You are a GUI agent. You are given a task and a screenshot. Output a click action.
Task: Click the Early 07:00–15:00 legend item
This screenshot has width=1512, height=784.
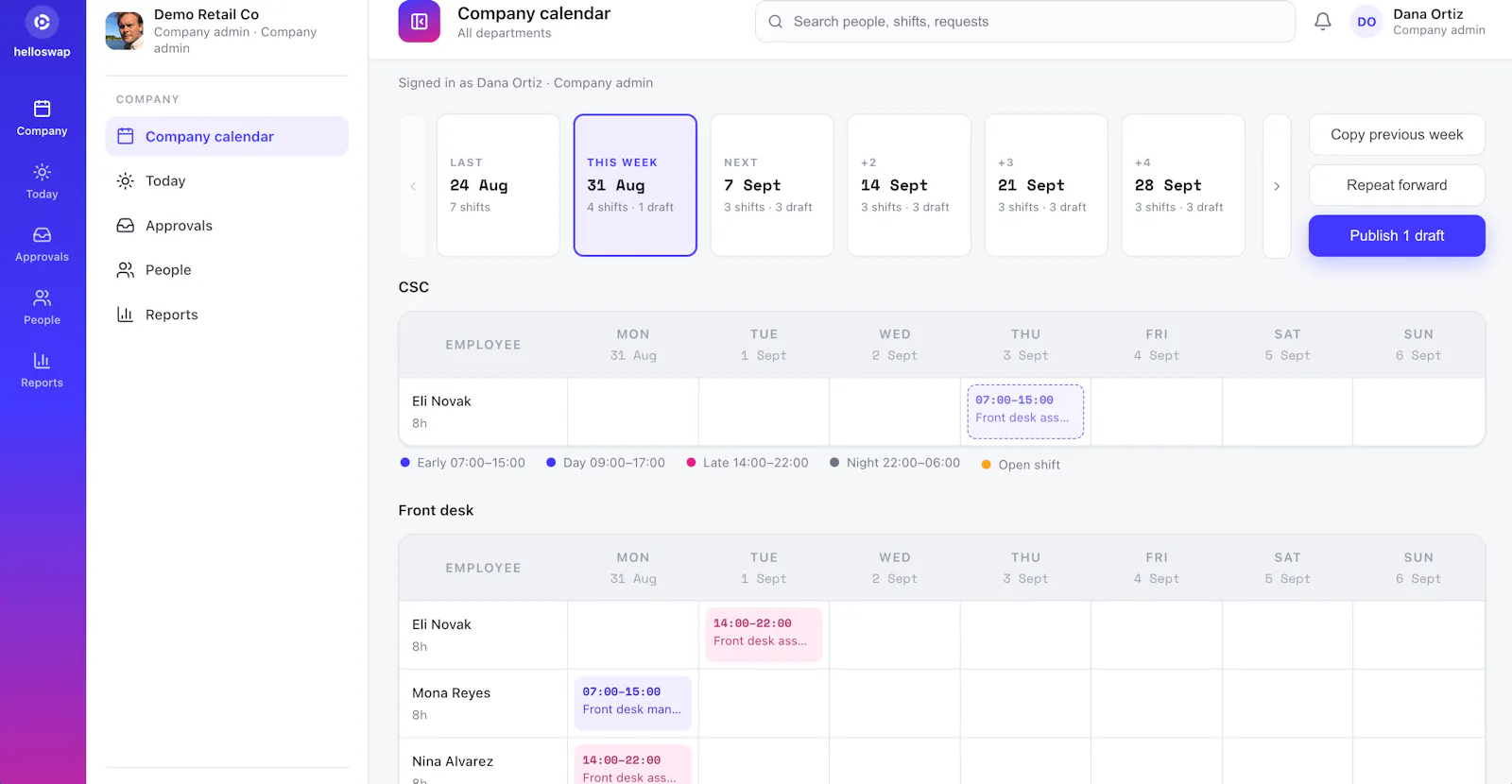pyautogui.click(x=462, y=463)
